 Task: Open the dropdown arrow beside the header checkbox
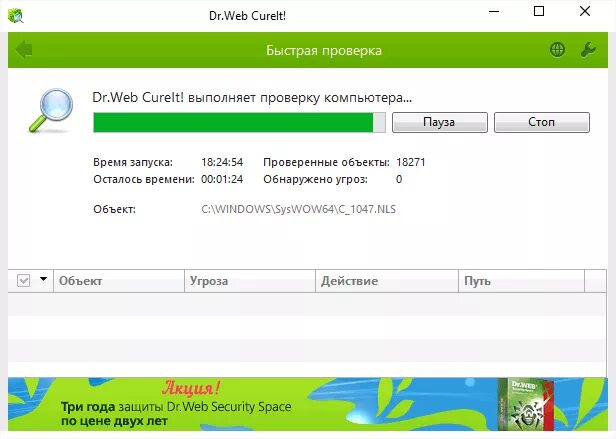43,279
